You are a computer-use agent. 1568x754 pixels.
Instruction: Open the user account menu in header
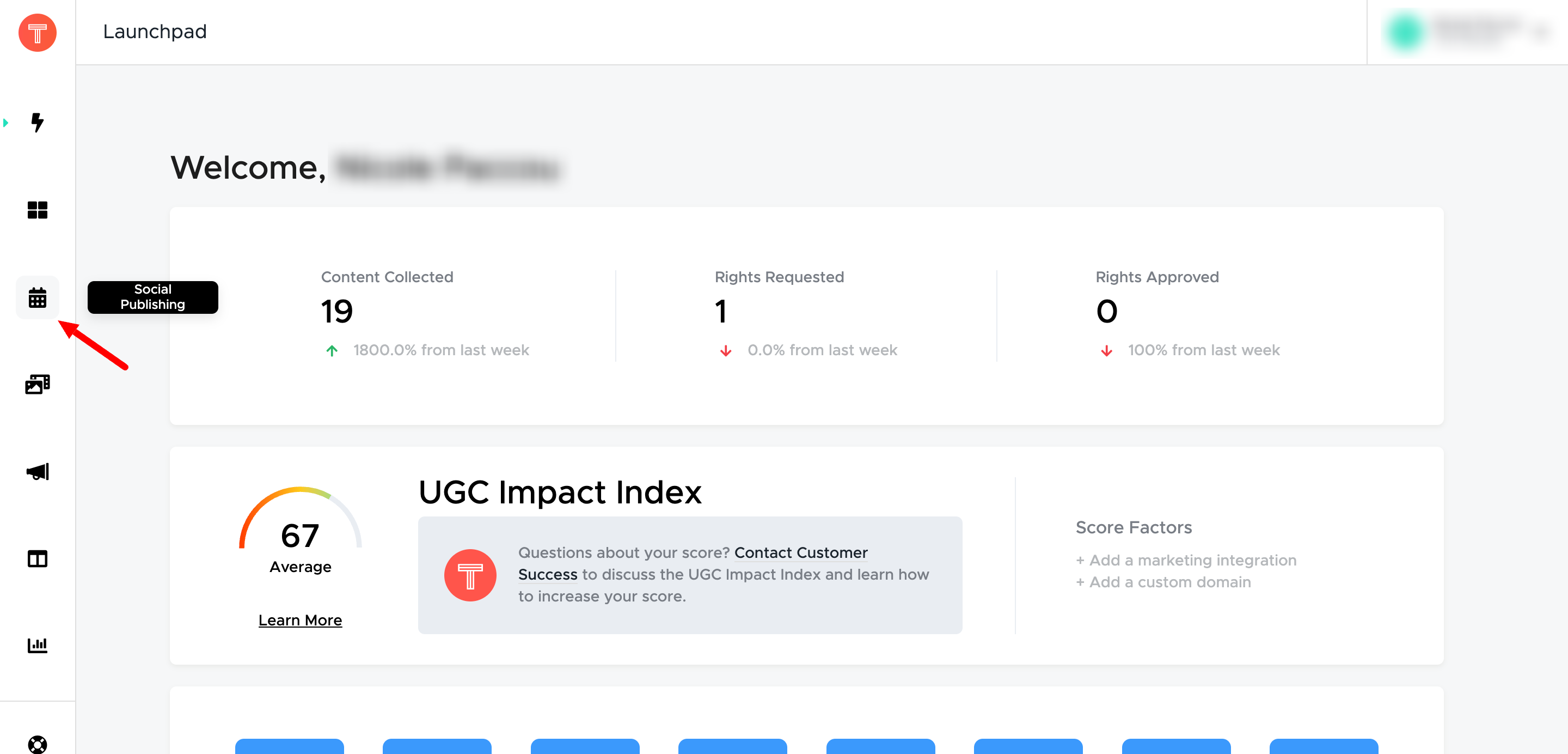(x=1467, y=32)
